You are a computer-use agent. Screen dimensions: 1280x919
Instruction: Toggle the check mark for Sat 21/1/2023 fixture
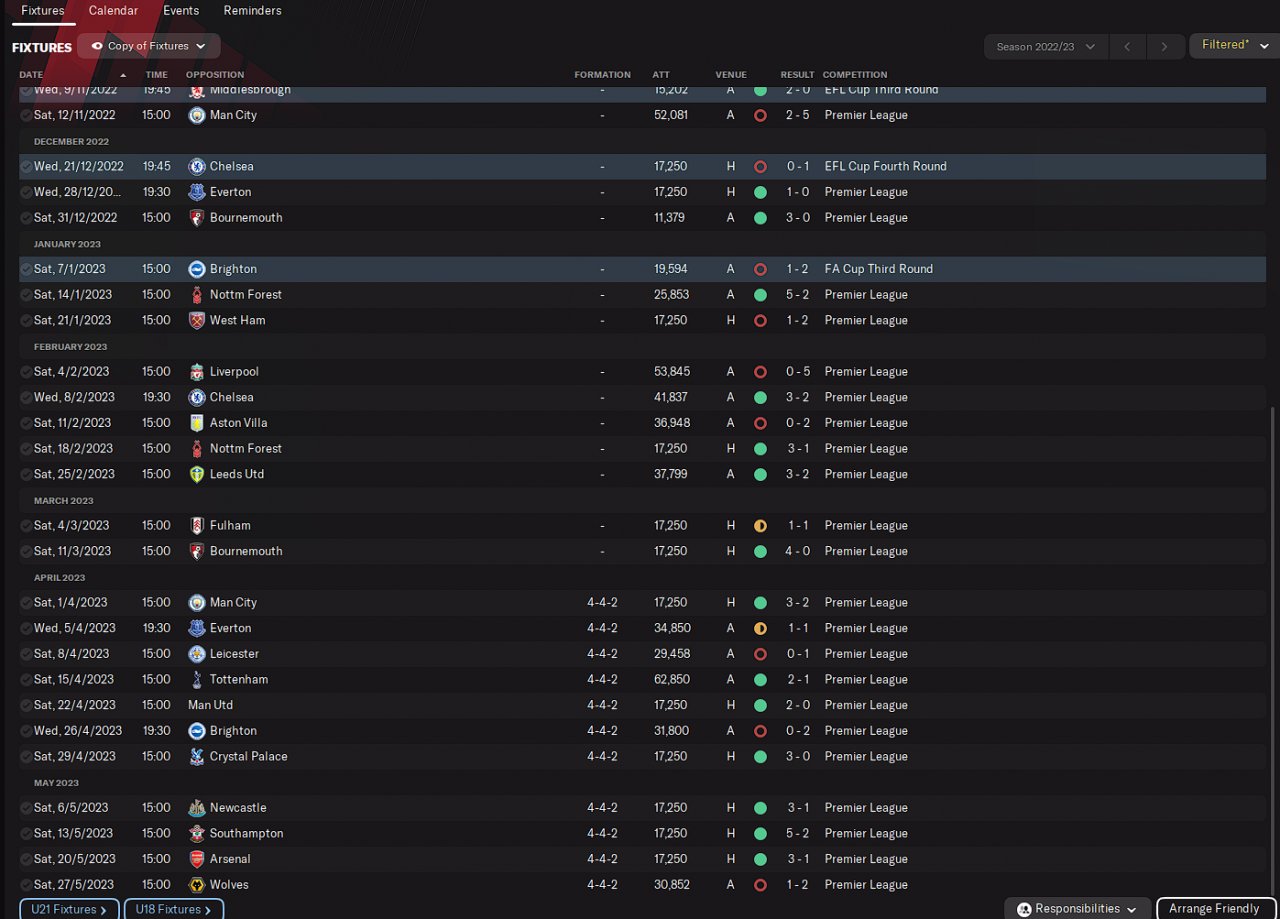(x=26, y=320)
